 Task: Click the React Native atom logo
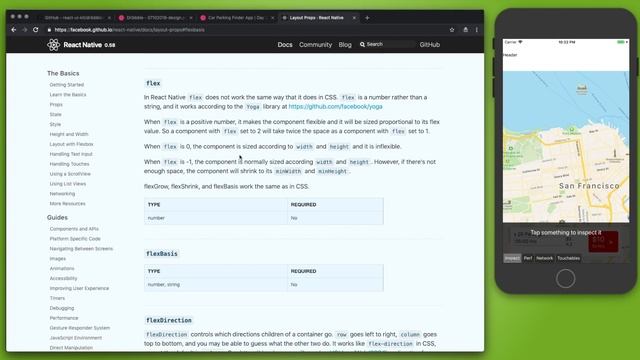tap(53, 45)
